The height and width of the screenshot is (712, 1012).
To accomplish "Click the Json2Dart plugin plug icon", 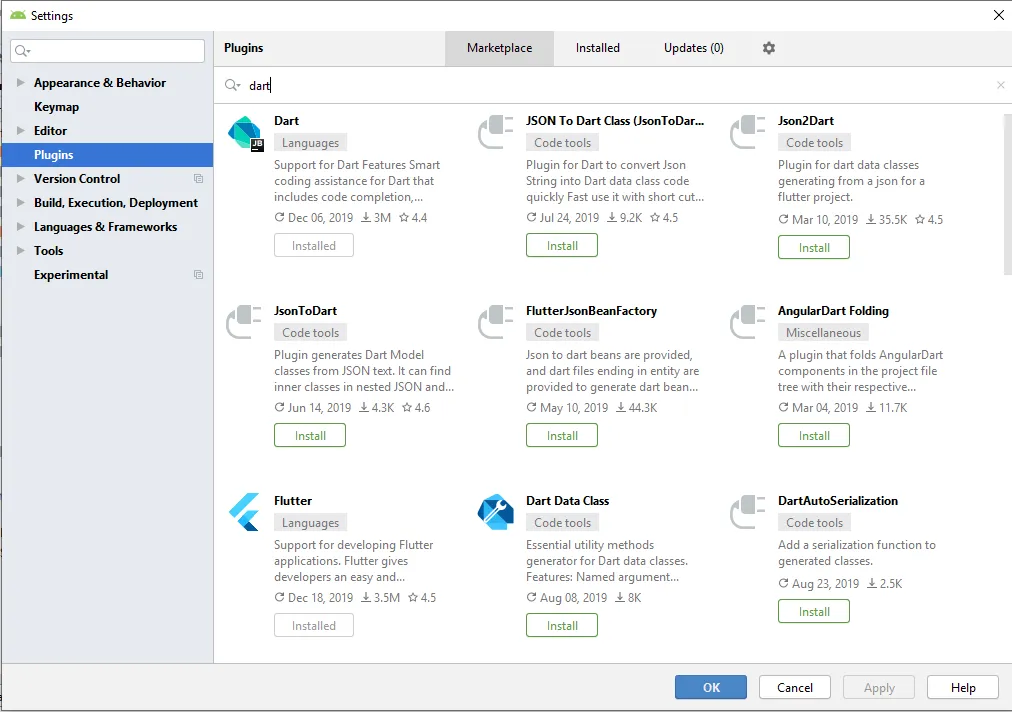I will click(x=748, y=133).
